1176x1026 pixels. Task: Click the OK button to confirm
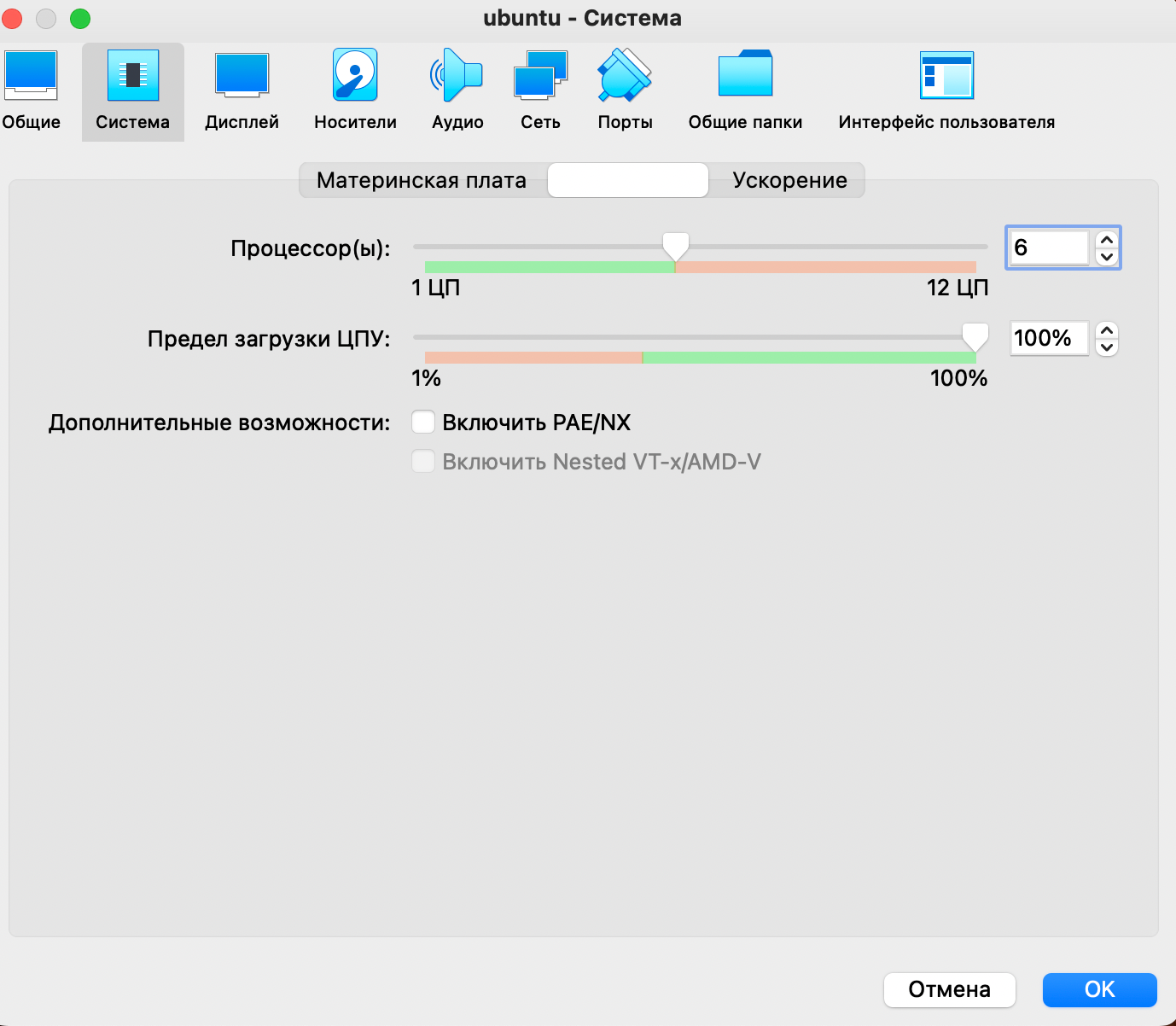[x=1099, y=989]
